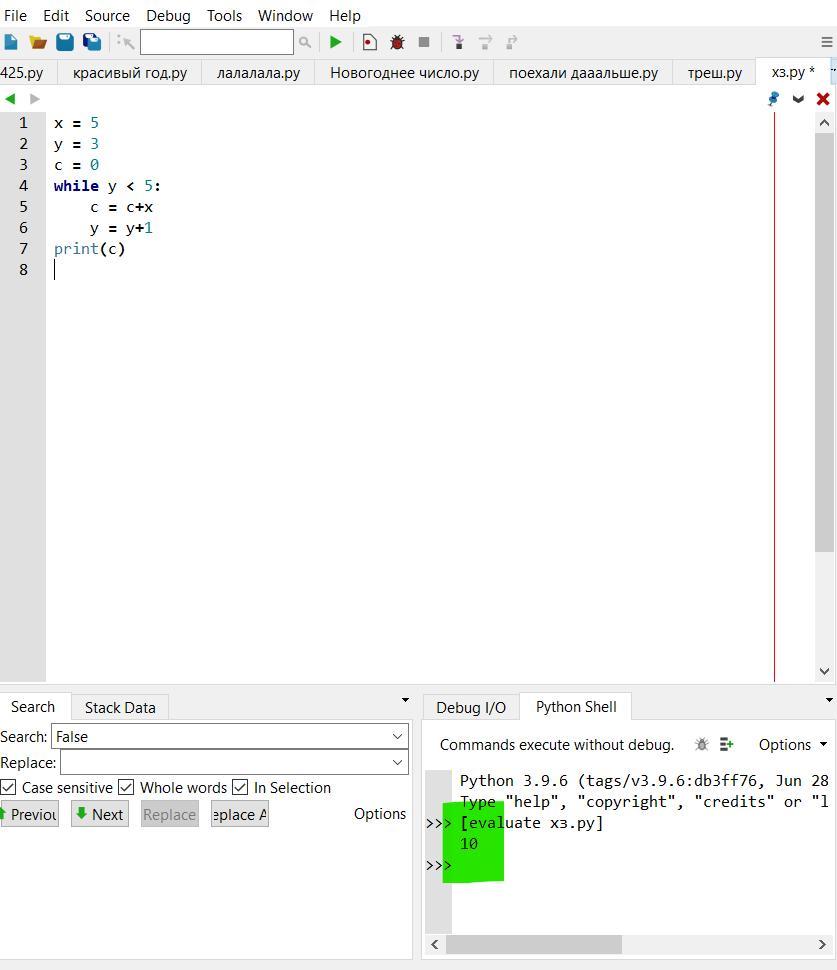837x970 pixels.
Task: Click the toolbar search input field
Action: [216, 42]
